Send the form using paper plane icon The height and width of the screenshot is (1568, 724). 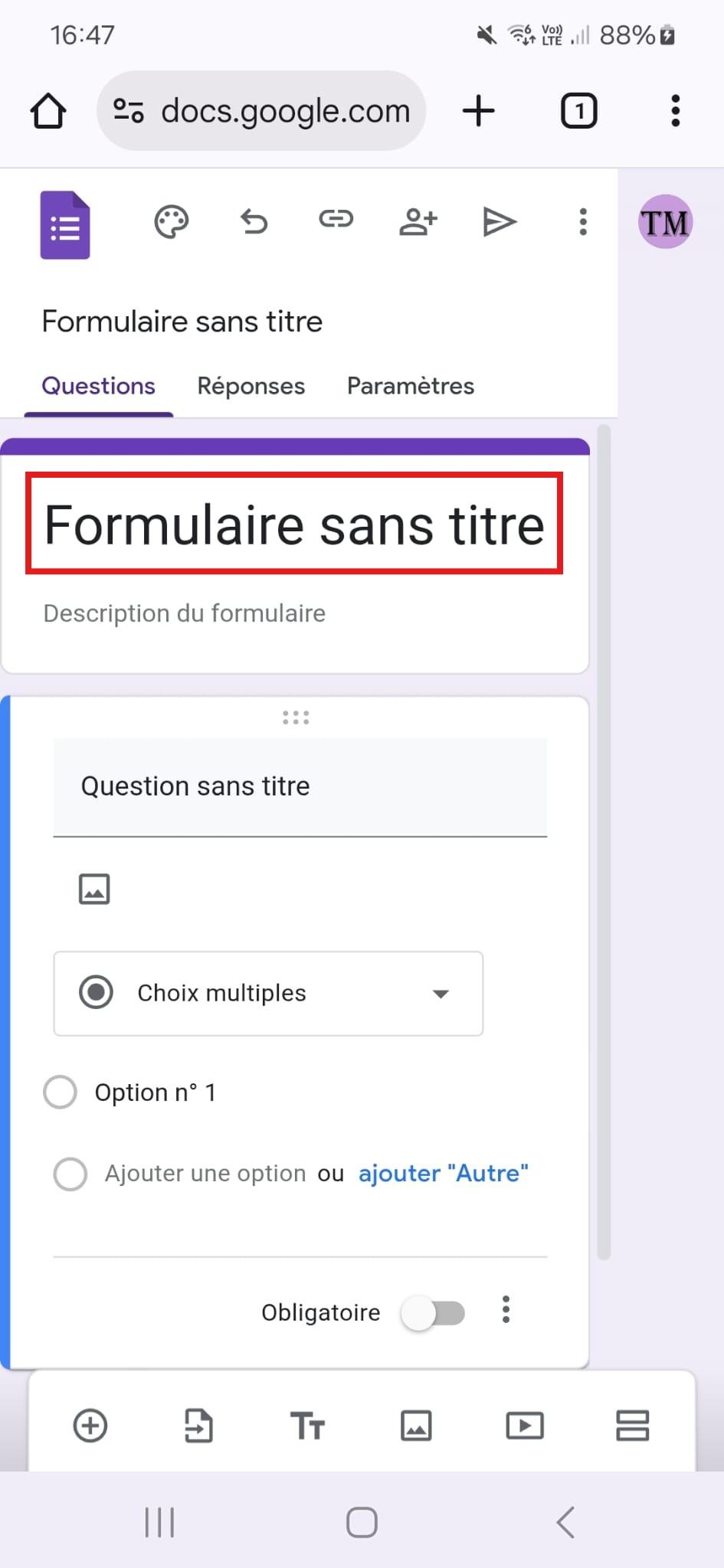click(500, 222)
